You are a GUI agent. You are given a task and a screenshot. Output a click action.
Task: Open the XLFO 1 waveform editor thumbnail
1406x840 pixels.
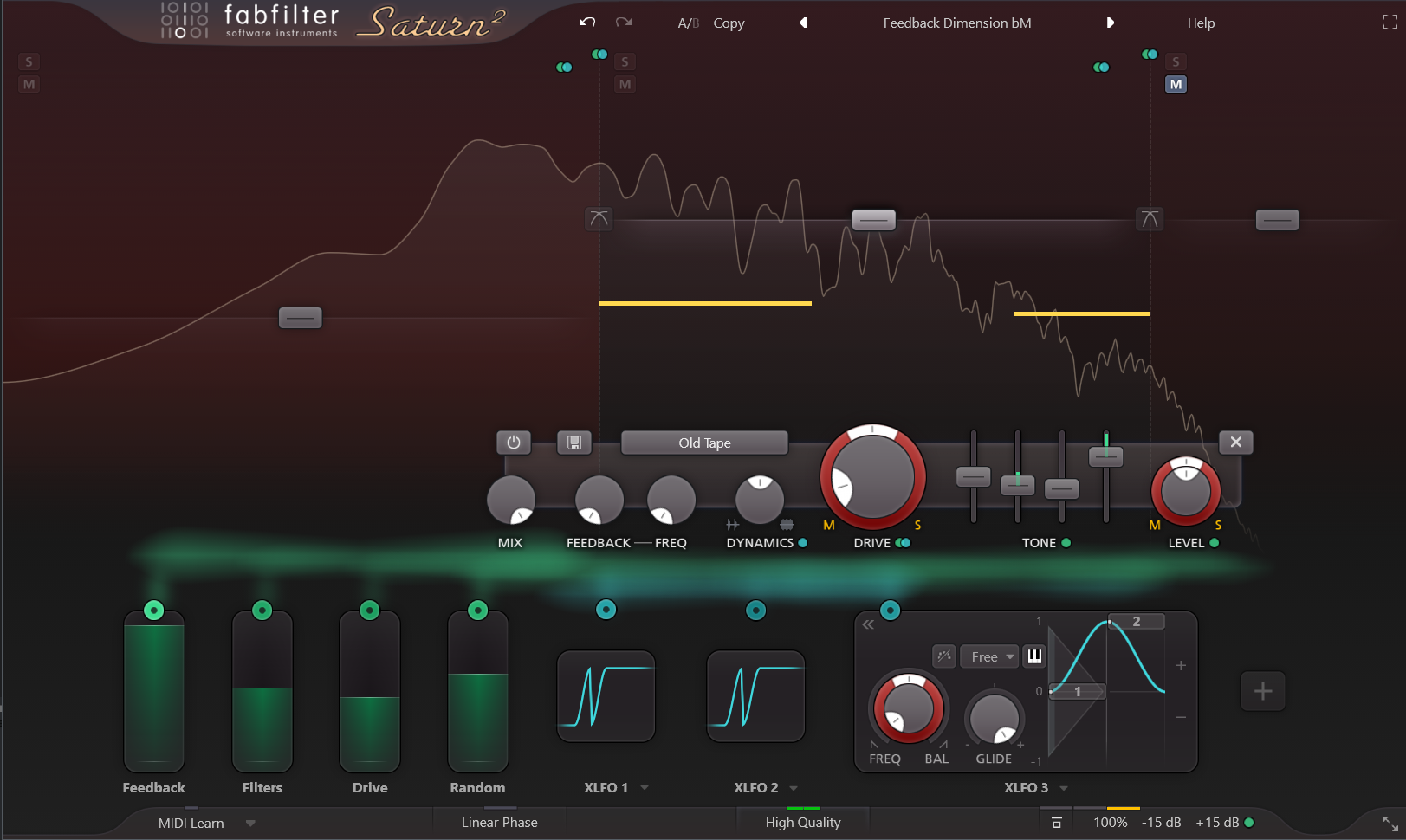tap(606, 696)
